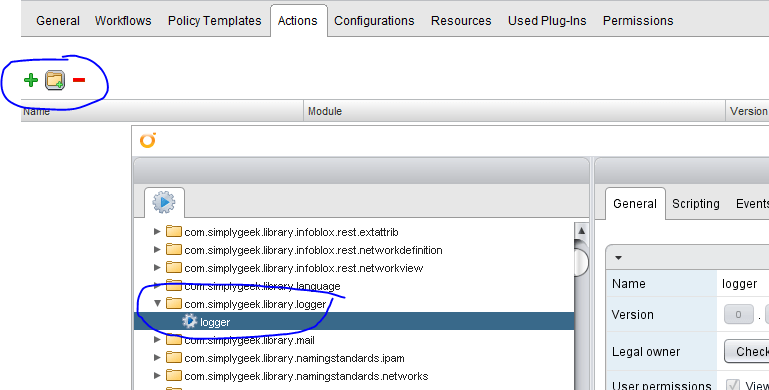Expand the infoblox.rest.networkview module
The width and height of the screenshot is (769, 390).
[x=157, y=267]
